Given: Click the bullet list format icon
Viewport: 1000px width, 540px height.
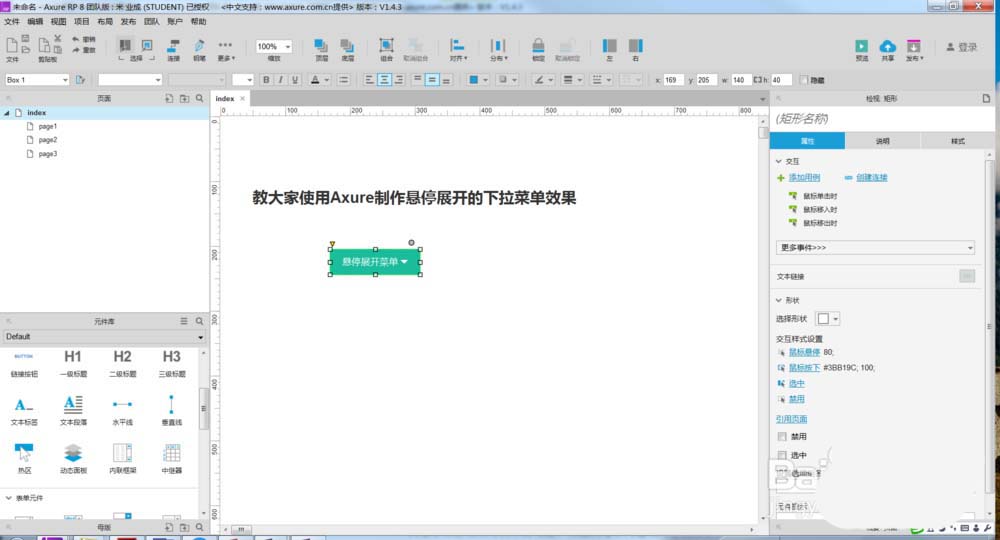Looking at the screenshot, I should click(343, 80).
